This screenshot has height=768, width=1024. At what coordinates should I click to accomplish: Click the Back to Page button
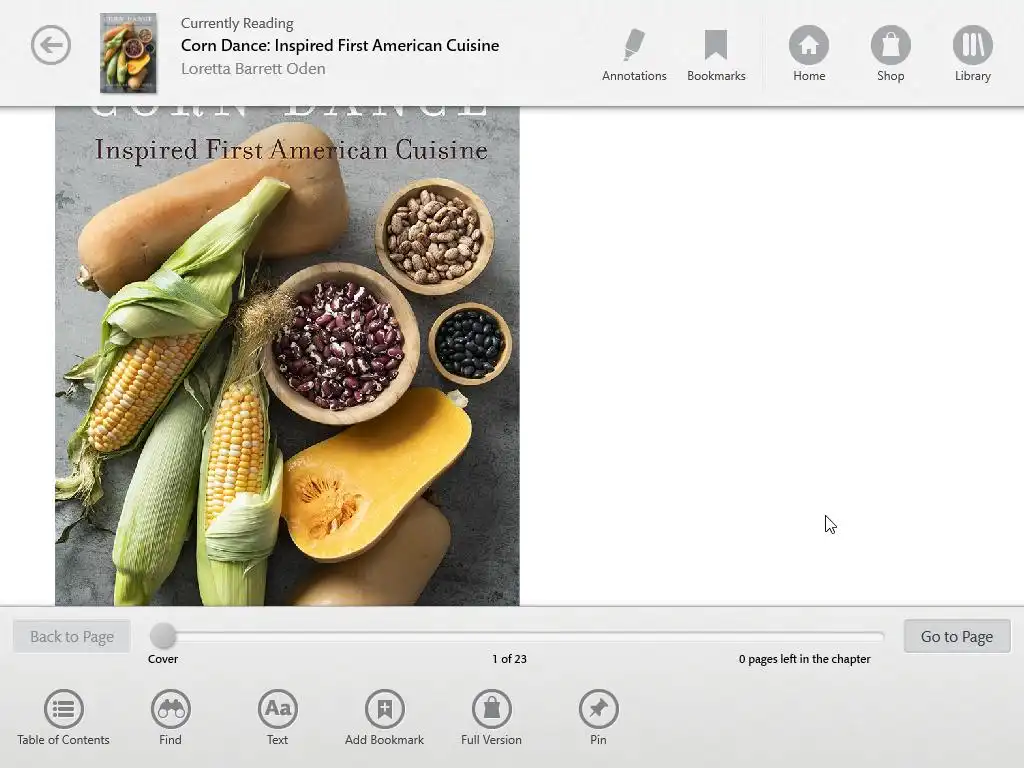tap(72, 636)
